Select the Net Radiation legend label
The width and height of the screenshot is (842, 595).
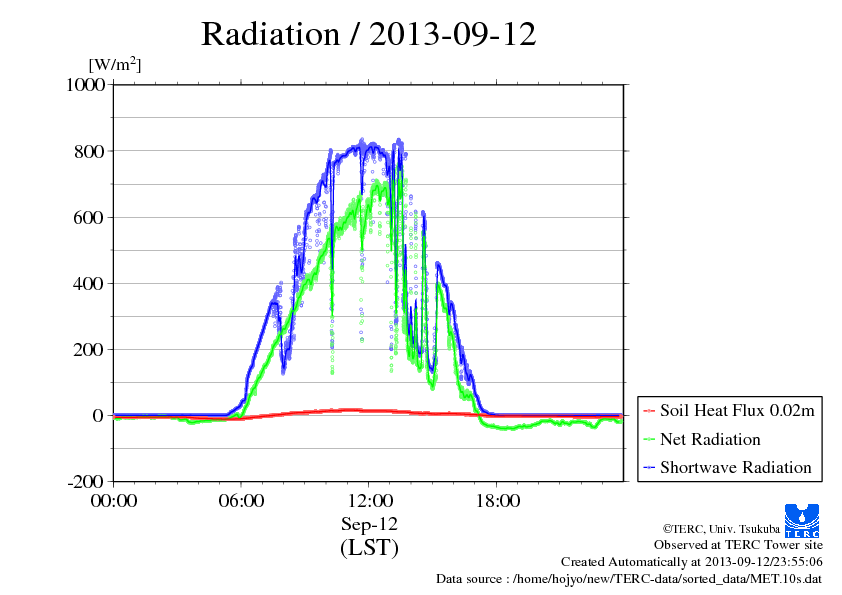(710, 439)
